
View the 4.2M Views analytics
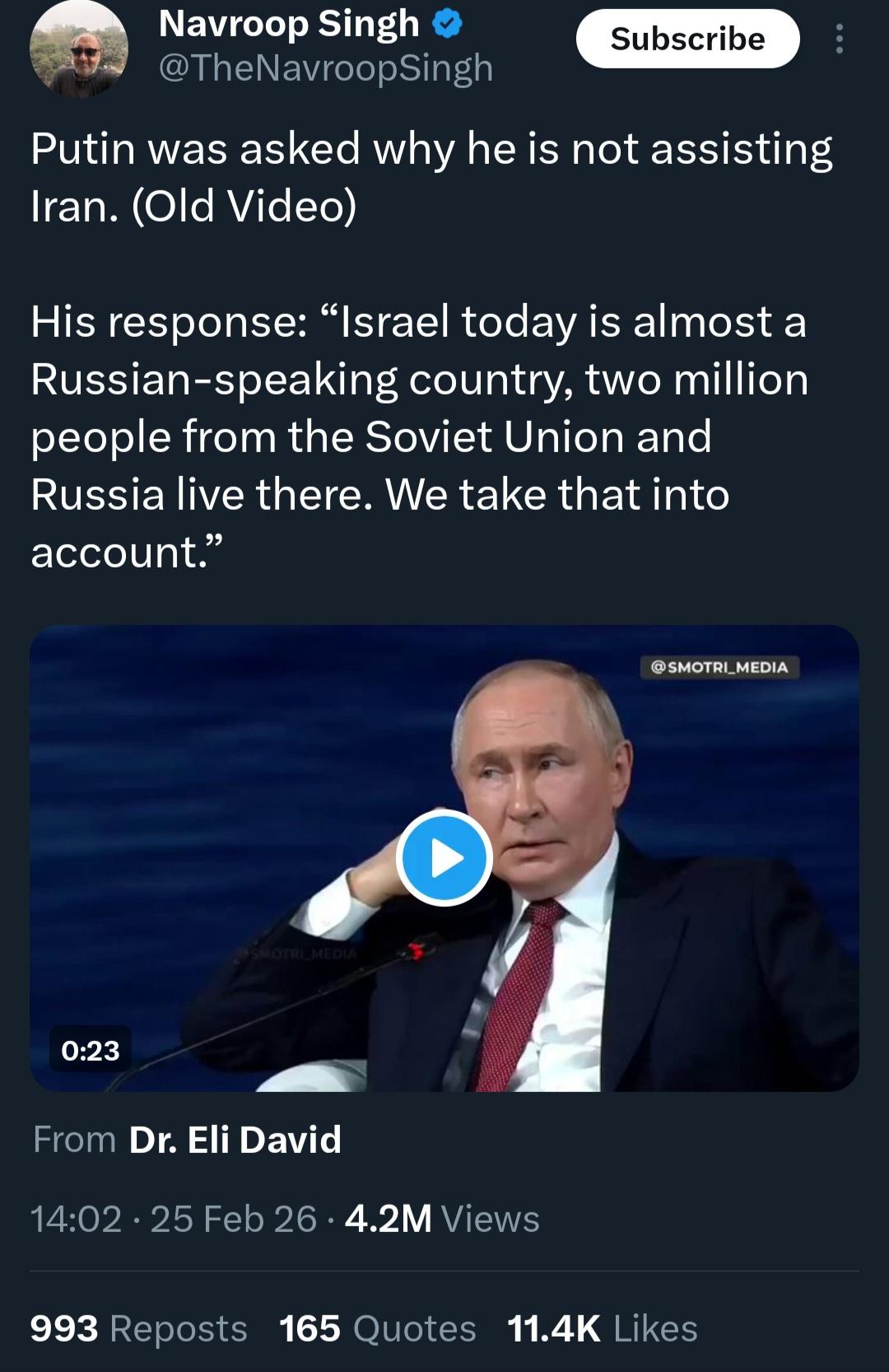442,1219
